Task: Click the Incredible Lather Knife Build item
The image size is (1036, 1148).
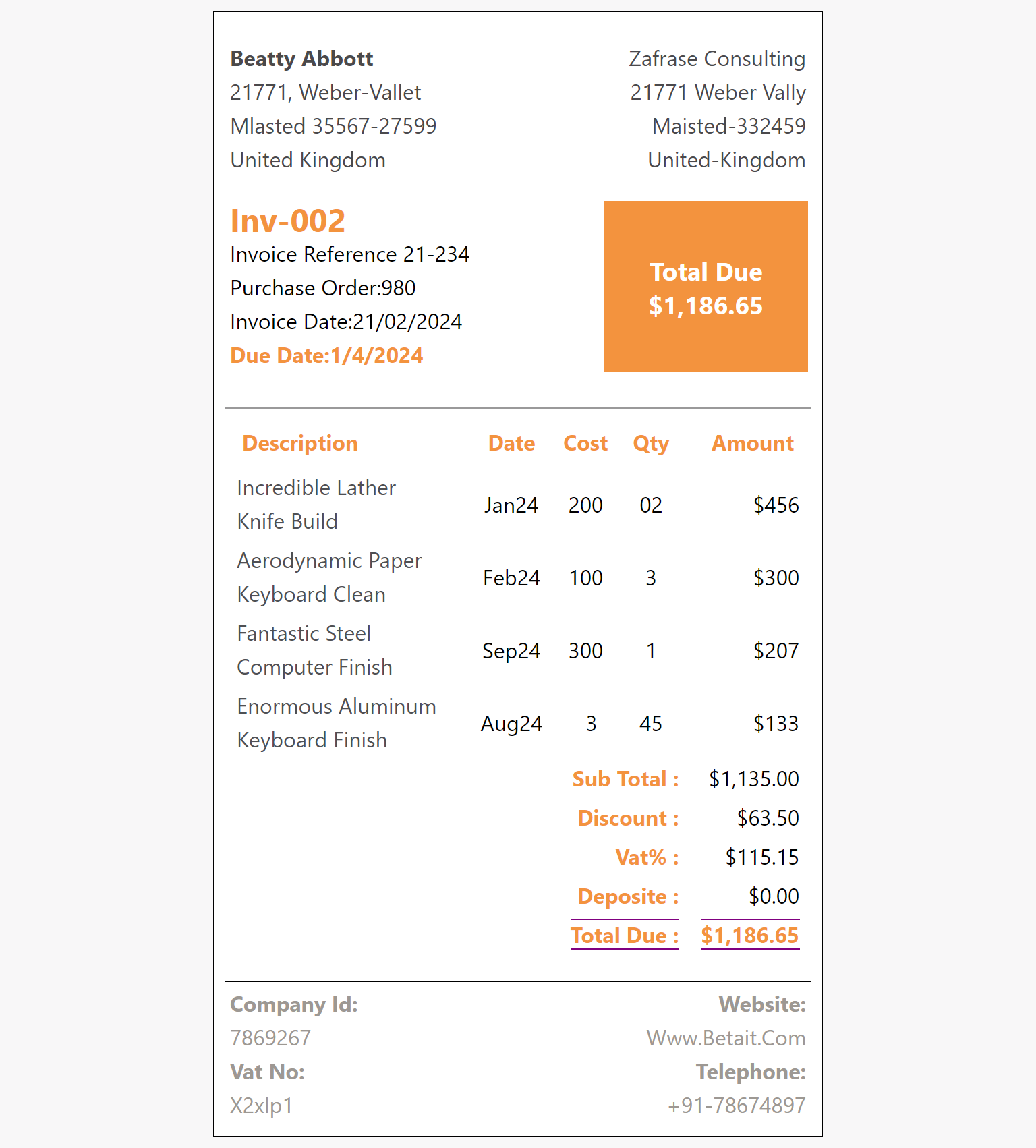Action: [316, 505]
